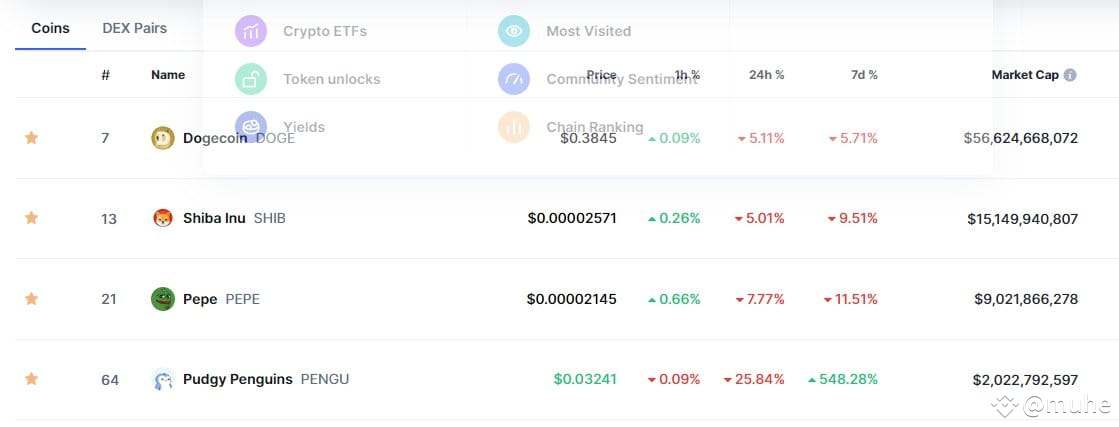This screenshot has height=427, width=1119.
Task: Open the Yields menu item
Action: [280, 127]
